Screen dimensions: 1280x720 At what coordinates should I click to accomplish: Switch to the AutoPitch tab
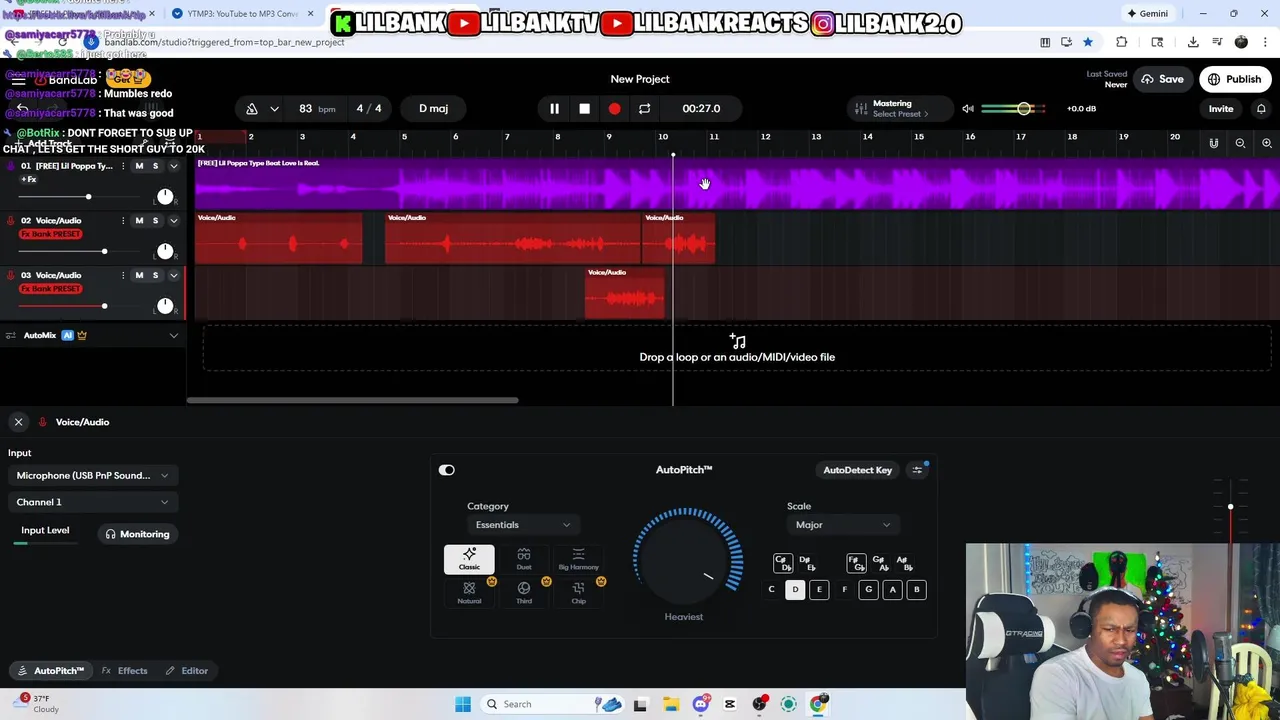[x=51, y=671]
